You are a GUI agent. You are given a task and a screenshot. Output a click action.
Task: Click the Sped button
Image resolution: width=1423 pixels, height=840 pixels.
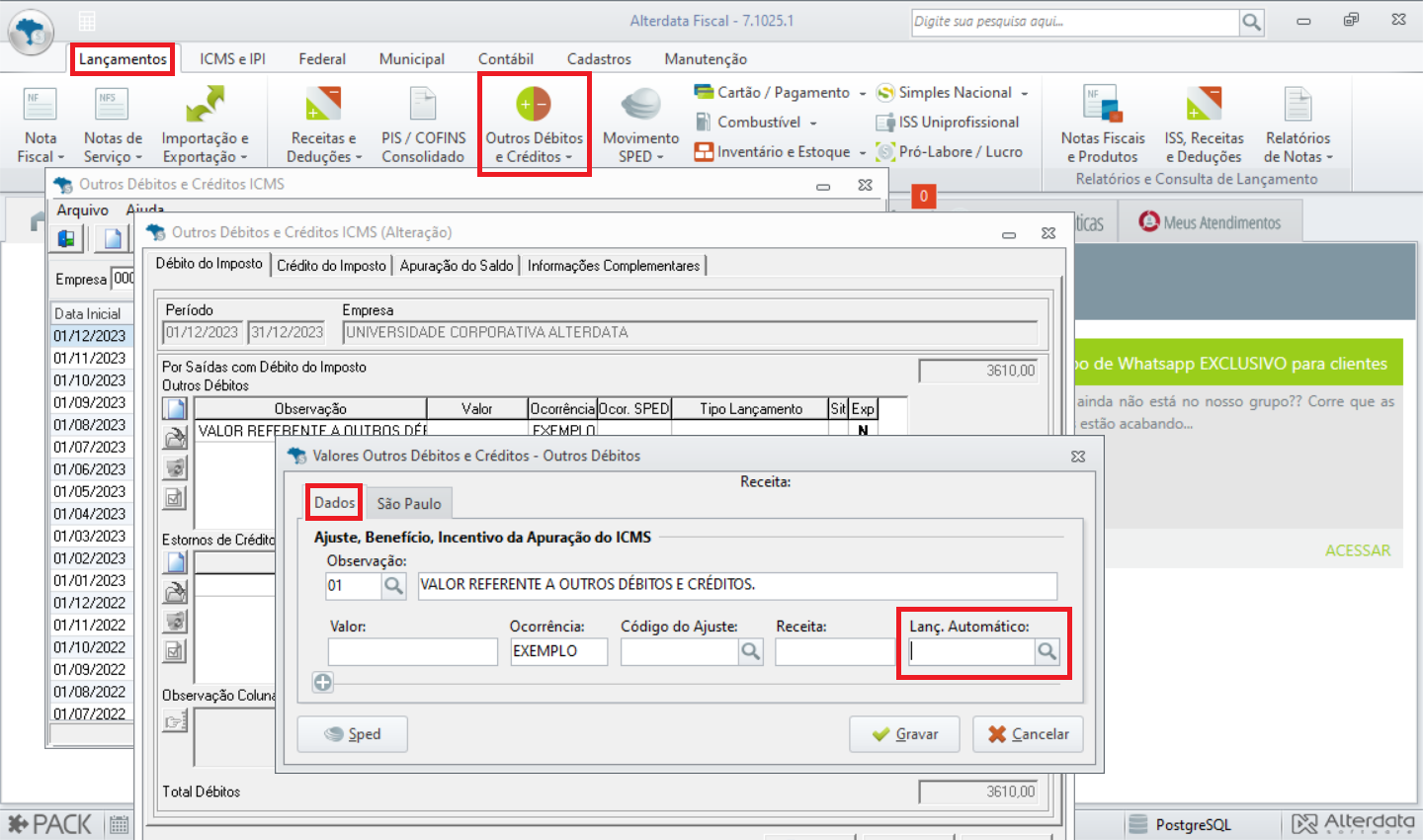click(353, 734)
